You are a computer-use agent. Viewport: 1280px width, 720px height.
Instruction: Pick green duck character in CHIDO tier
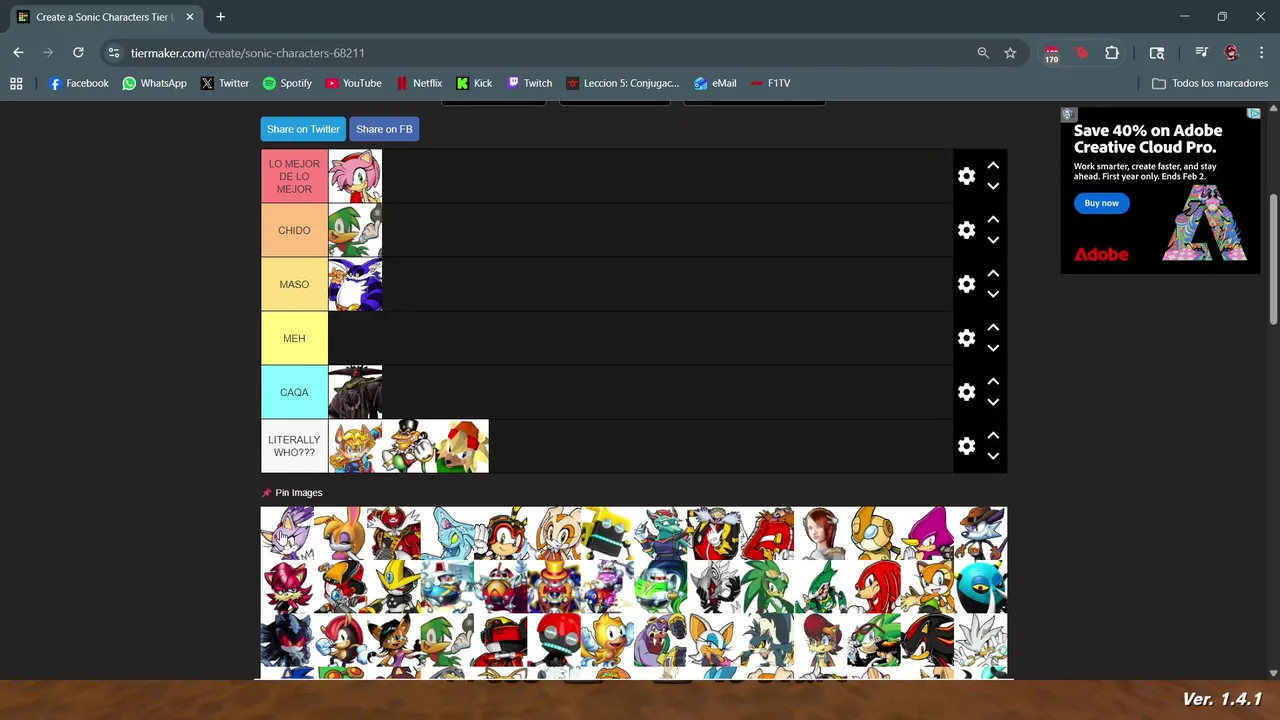pos(355,230)
